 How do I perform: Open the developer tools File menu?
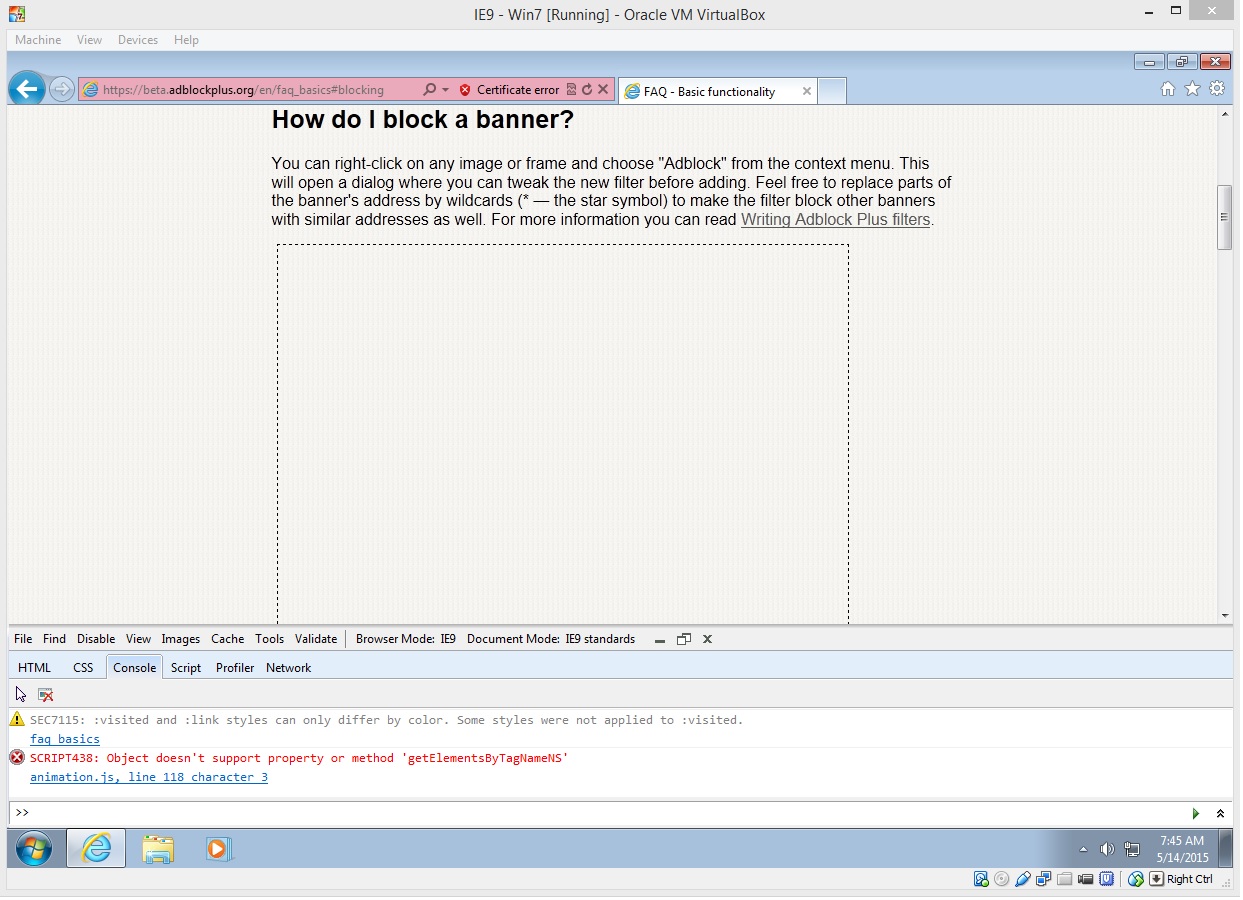click(x=23, y=639)
